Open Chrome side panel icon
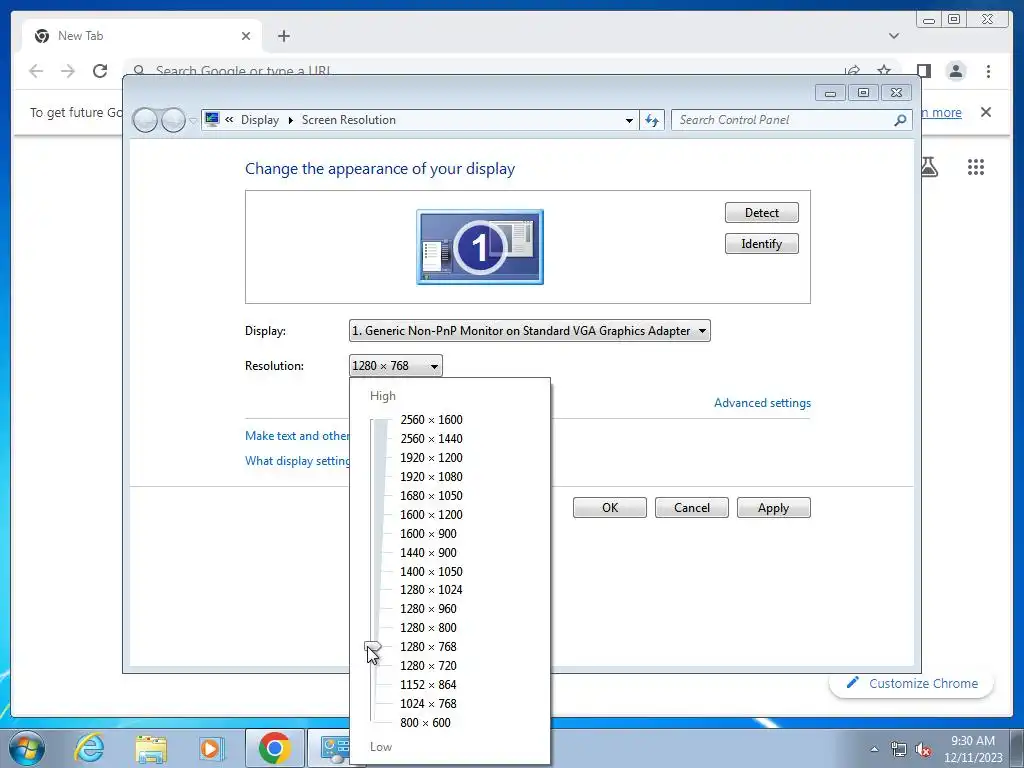The width and height of the screenshot is (1024, 768). tap(923, 71)
